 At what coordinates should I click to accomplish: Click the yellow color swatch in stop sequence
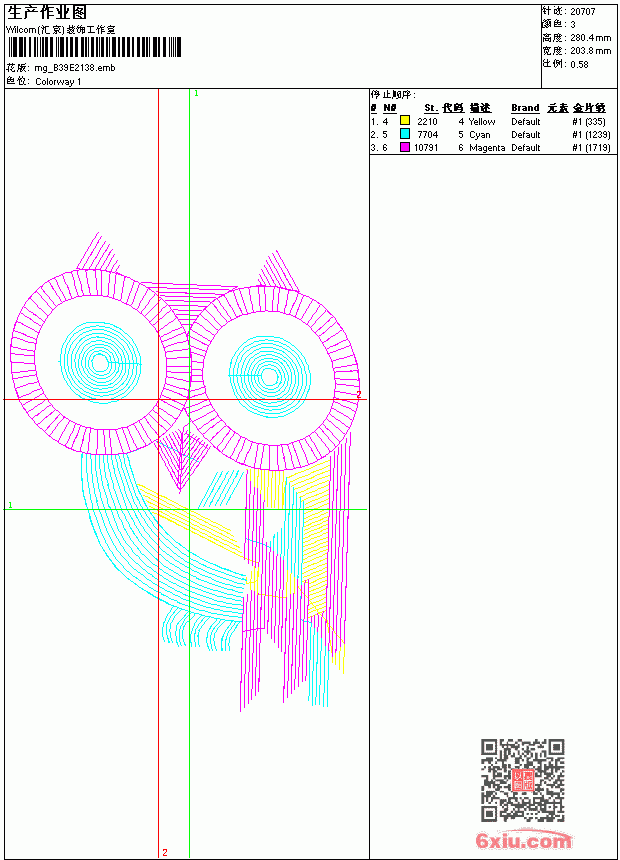point(405,120)
